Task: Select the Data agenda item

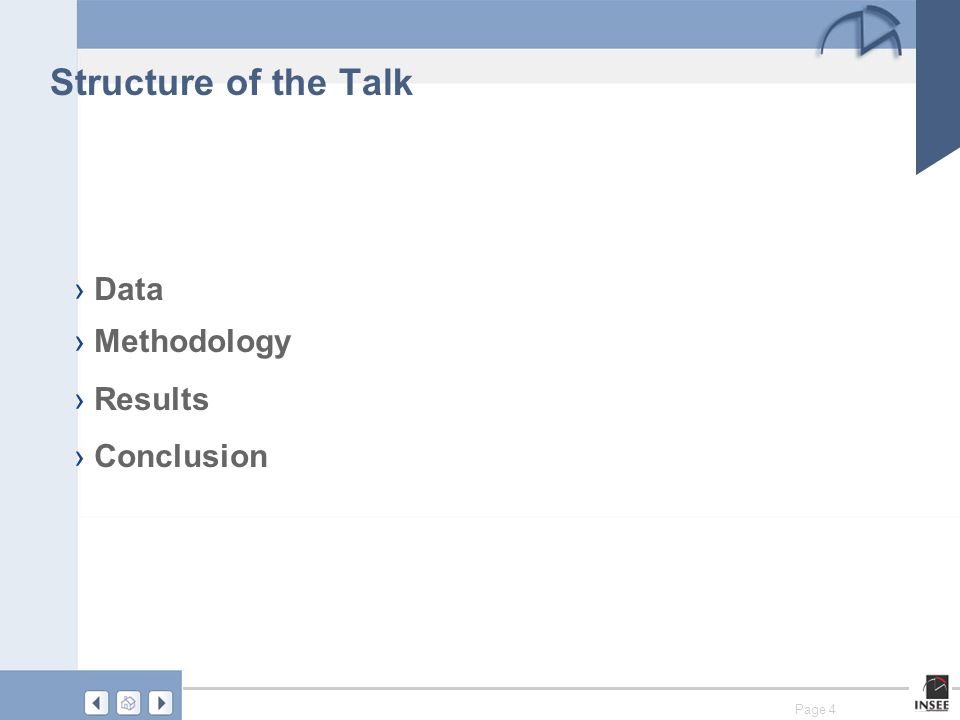Action: (x=129, y=289)
